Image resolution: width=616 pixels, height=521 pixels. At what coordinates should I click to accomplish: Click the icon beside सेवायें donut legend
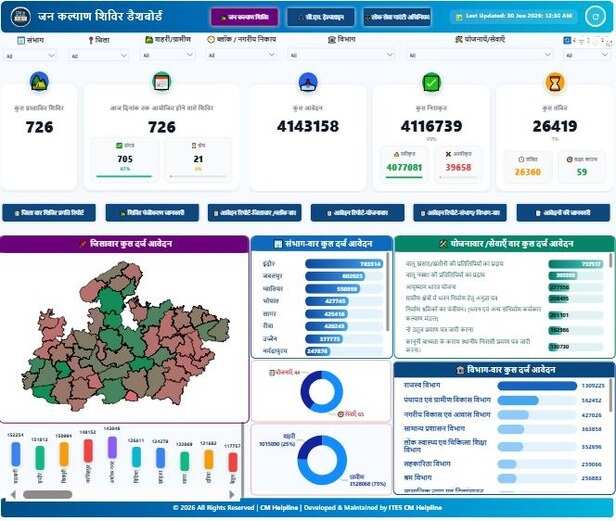(341, 414)
